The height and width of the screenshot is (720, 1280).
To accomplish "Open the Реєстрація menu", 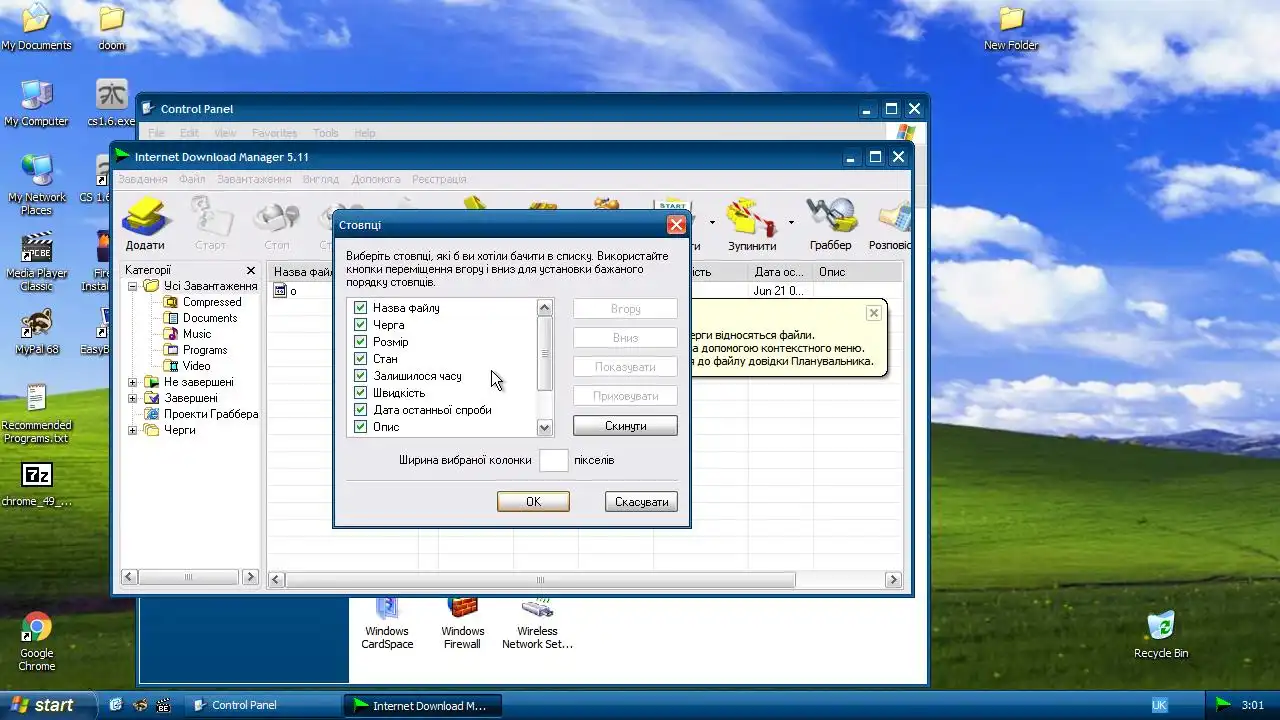I will 439,179.
